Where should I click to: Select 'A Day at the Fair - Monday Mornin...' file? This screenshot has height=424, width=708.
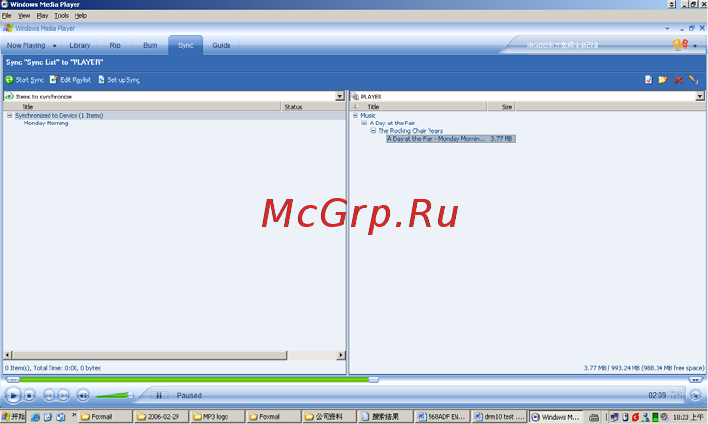451,139
